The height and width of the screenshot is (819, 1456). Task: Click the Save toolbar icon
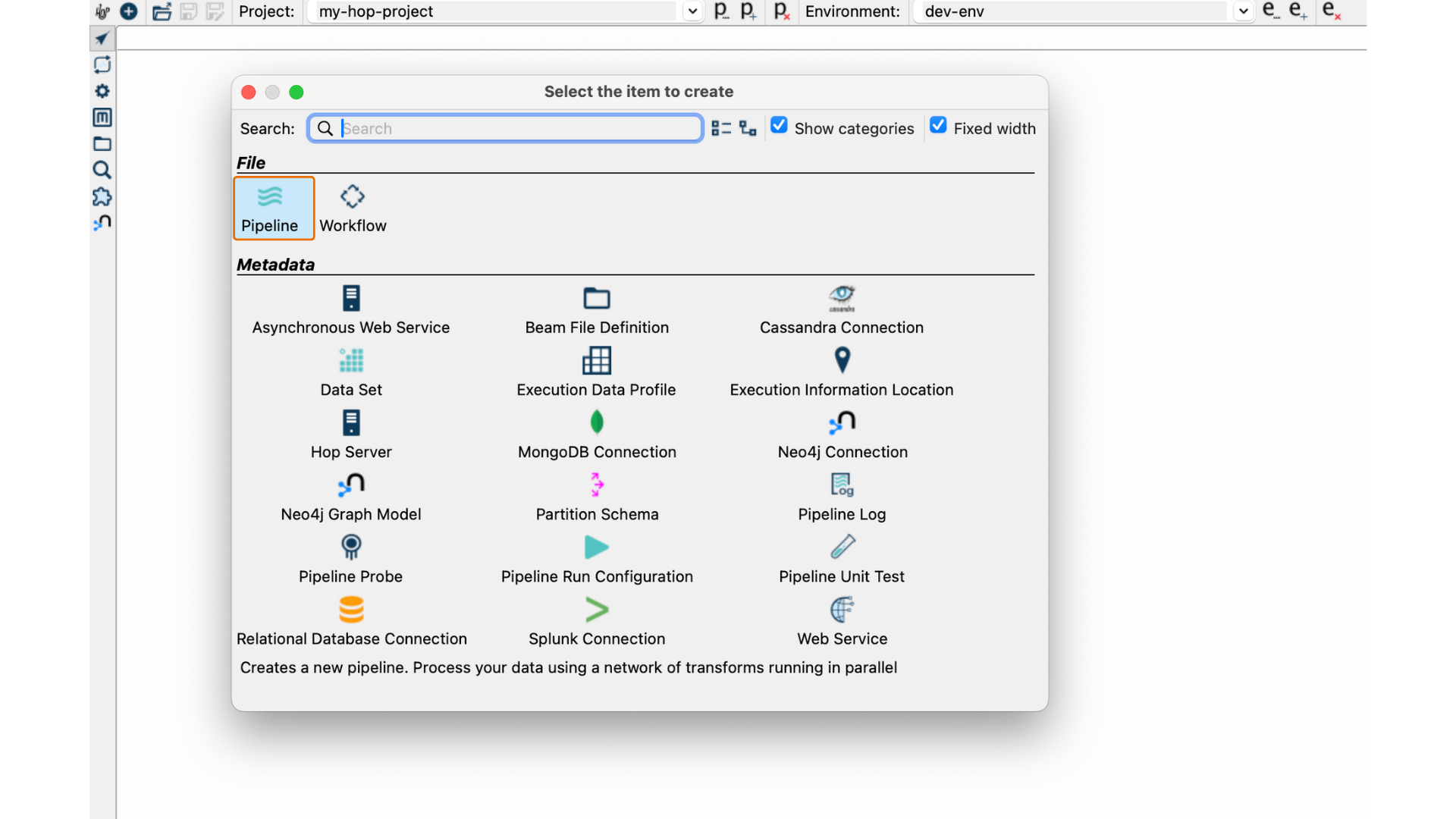click(188, 11)
